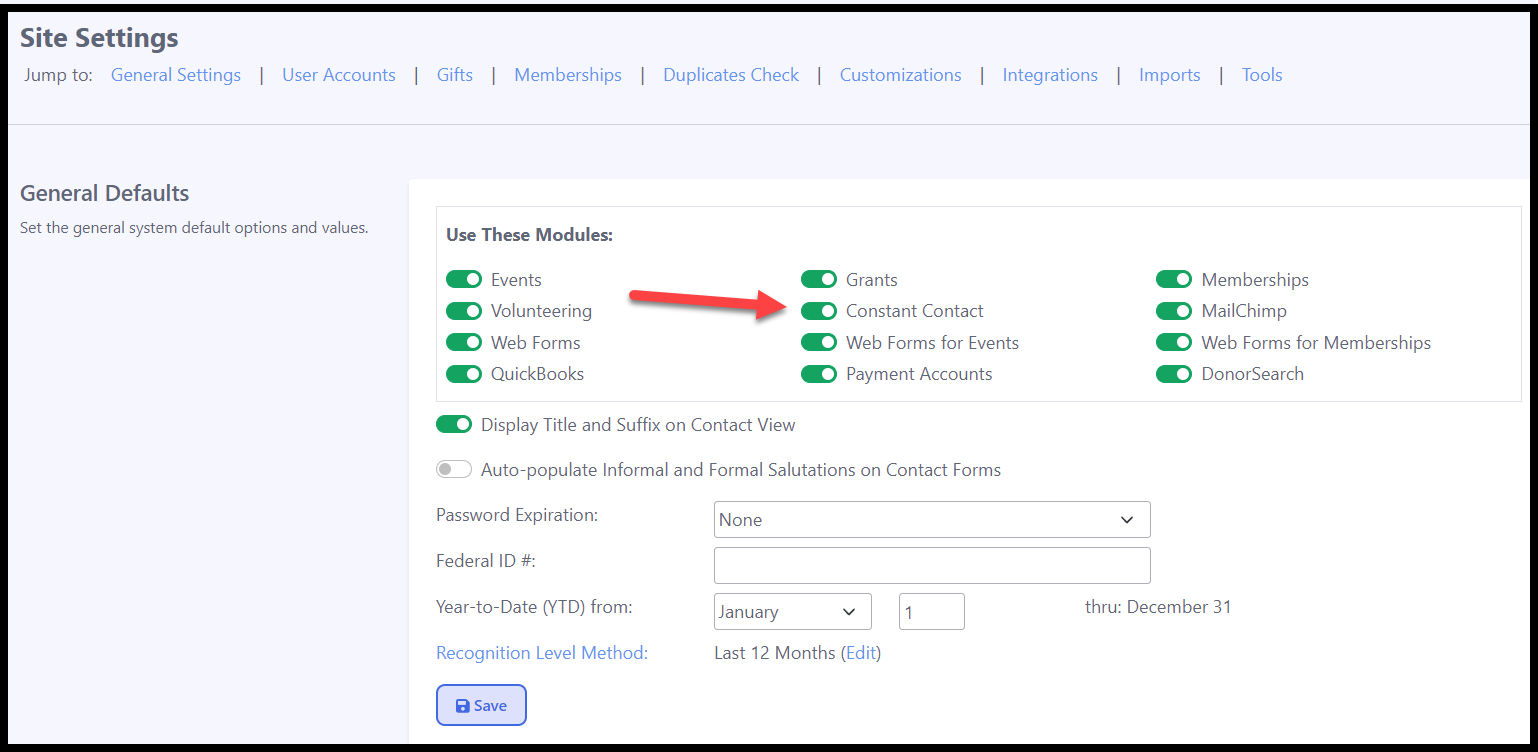The height and width of the screenshot is (752, 1538).
Task: Jump to Tools section
Action: tap(1262, 75)
